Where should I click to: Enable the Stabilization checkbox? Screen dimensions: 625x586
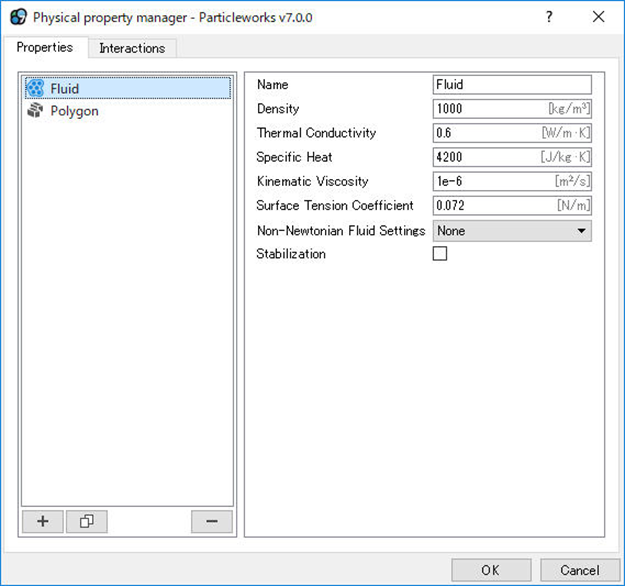[x=440, y=254]
